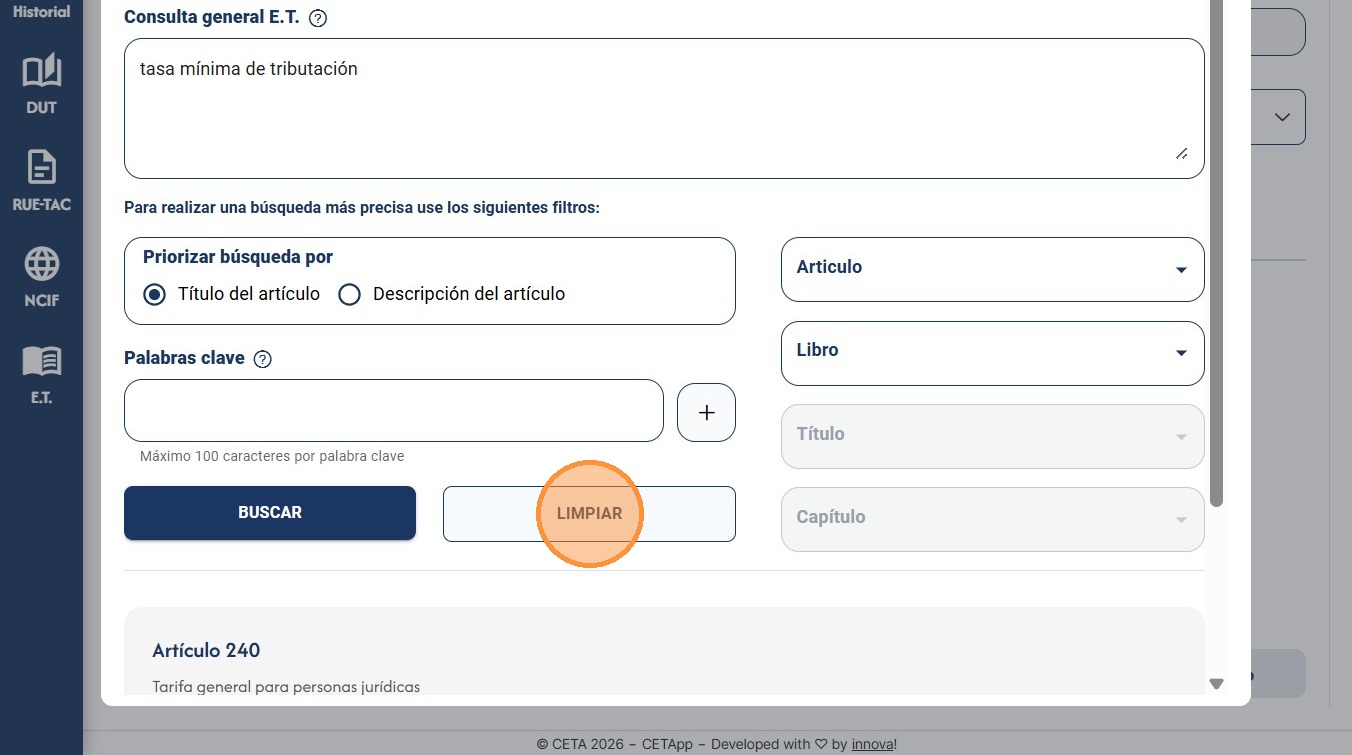Open the DUT book icon in sidebar
1352x755 pixels.
pyautogui.click(x=41, y=71)
